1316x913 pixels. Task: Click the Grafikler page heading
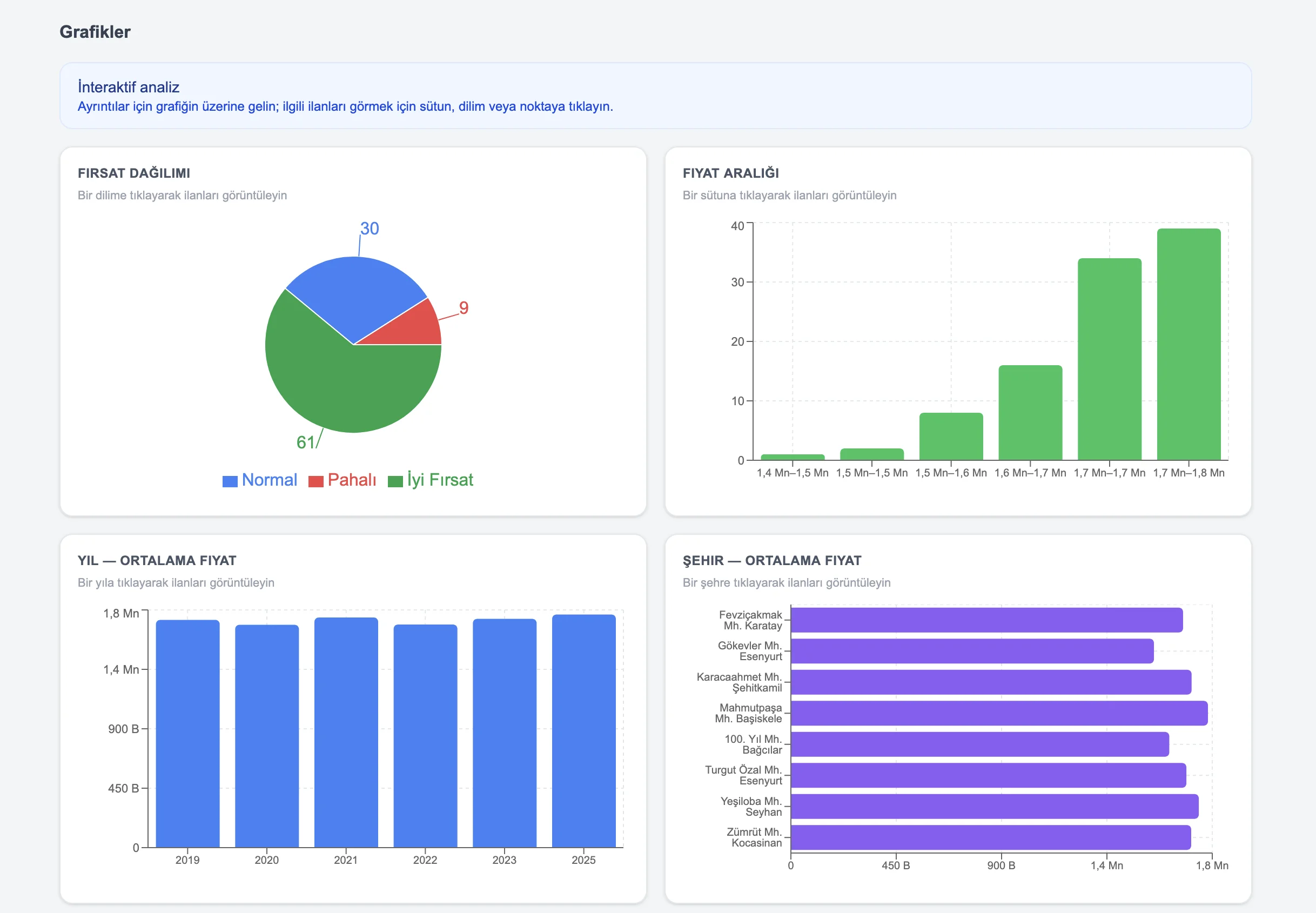coord(95,32)
